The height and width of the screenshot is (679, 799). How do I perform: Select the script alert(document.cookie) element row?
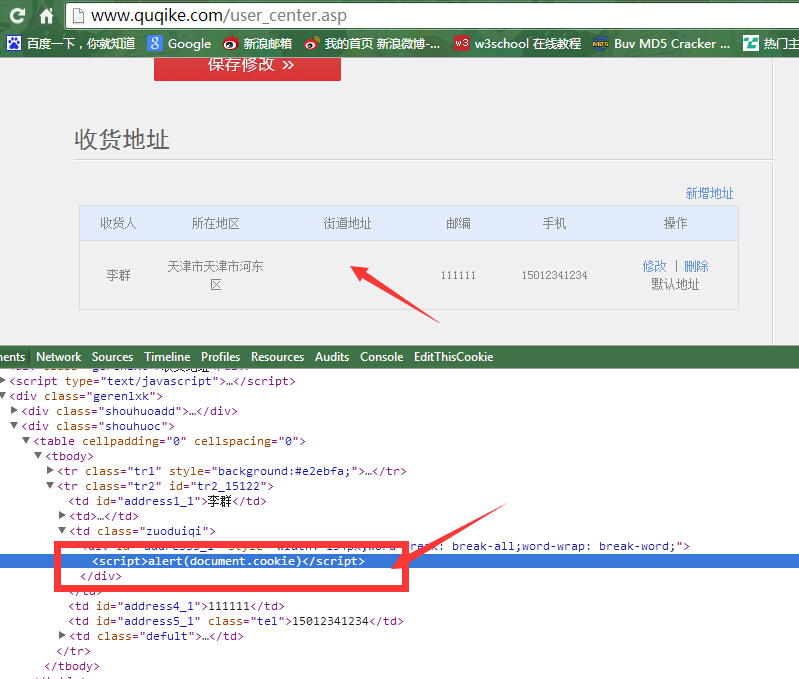pos(228,561)
